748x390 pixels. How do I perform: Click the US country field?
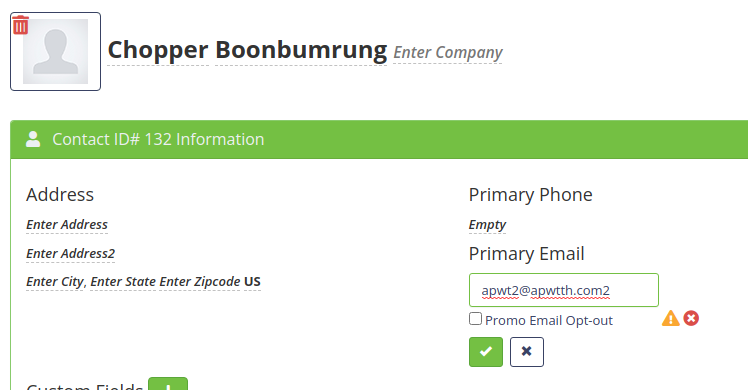[x=252, y=282]
